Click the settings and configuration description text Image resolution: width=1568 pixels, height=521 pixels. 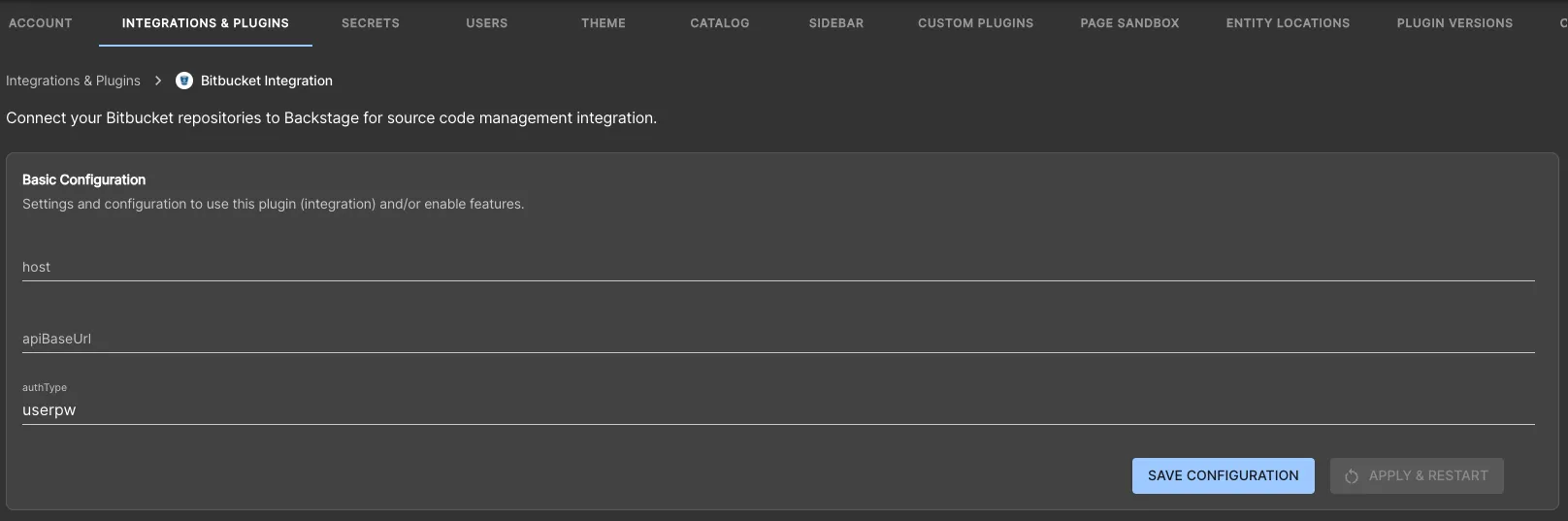coord(273,204)
